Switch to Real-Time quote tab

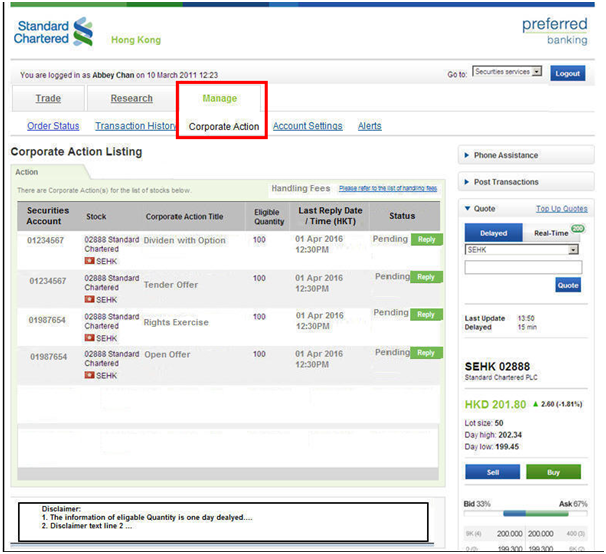551,233
